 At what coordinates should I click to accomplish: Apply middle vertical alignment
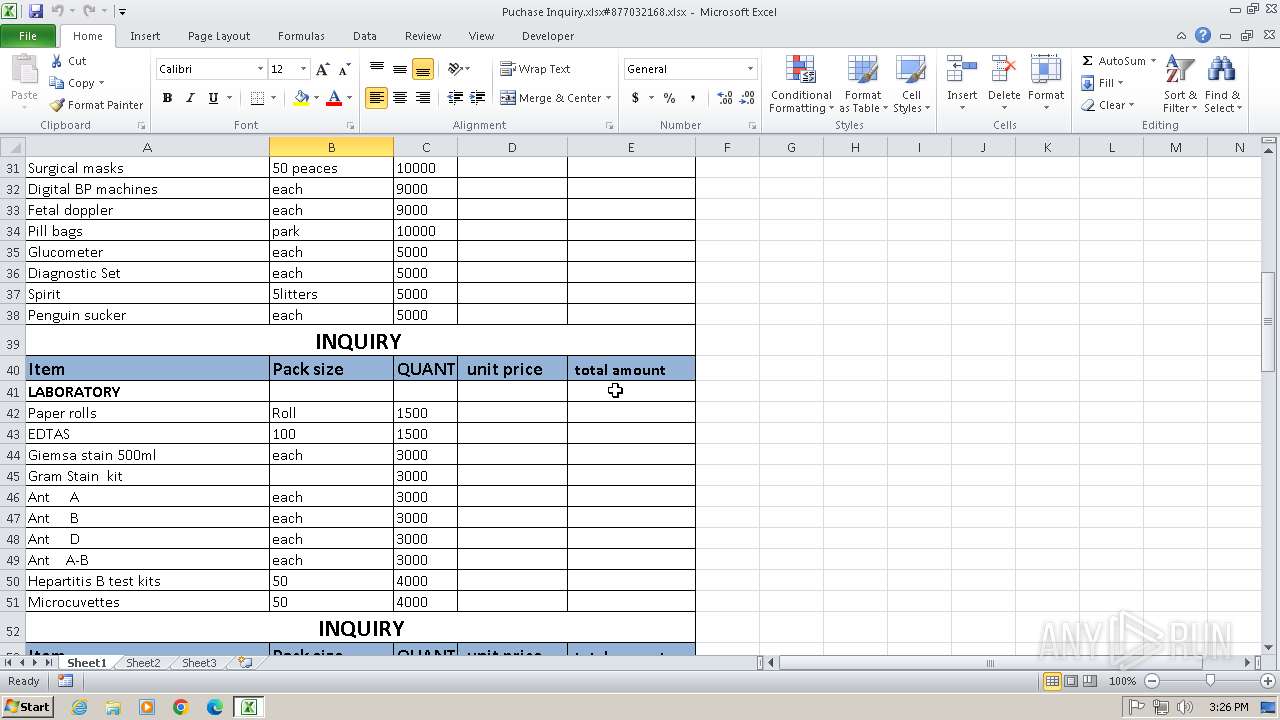pos(400,69)
